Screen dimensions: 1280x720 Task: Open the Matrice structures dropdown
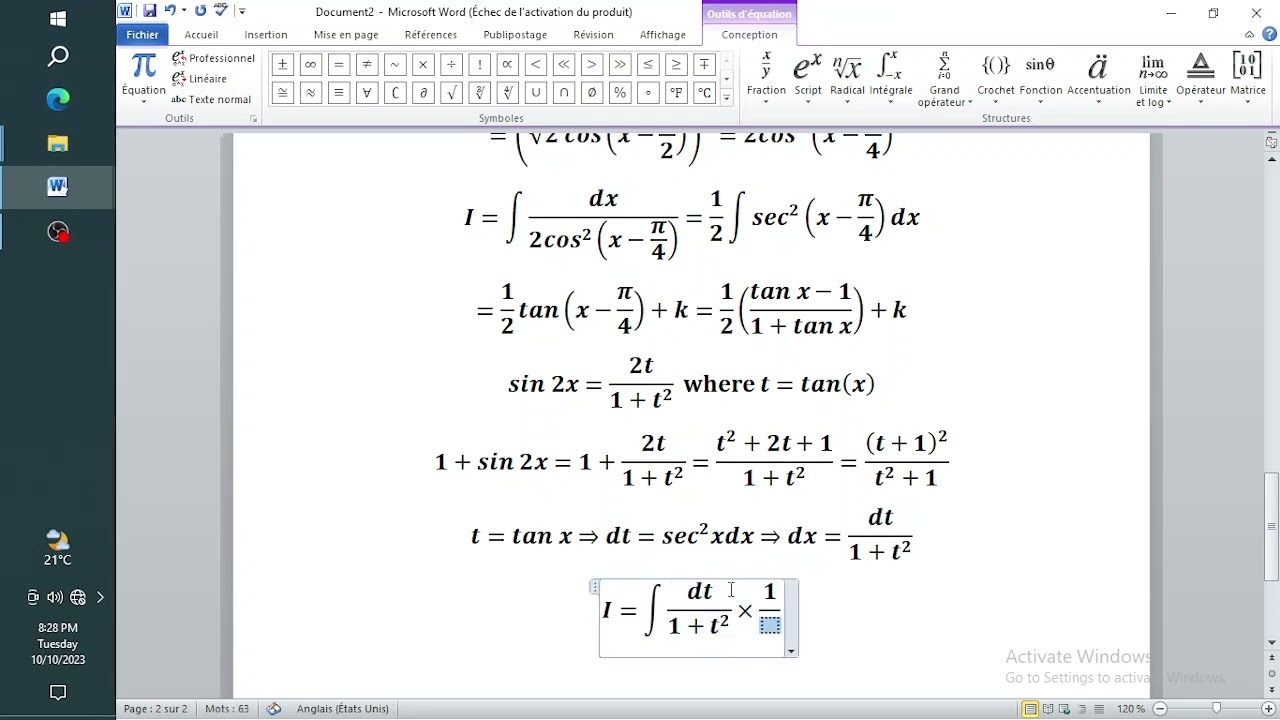click(x=1248, y=78)
